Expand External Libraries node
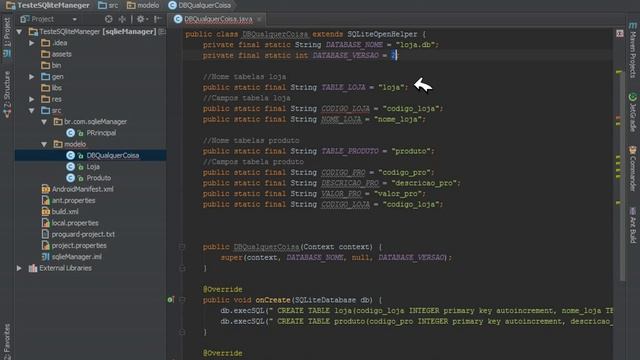Image resolution: width=640 pixels, height=360 pixels. 19,268
